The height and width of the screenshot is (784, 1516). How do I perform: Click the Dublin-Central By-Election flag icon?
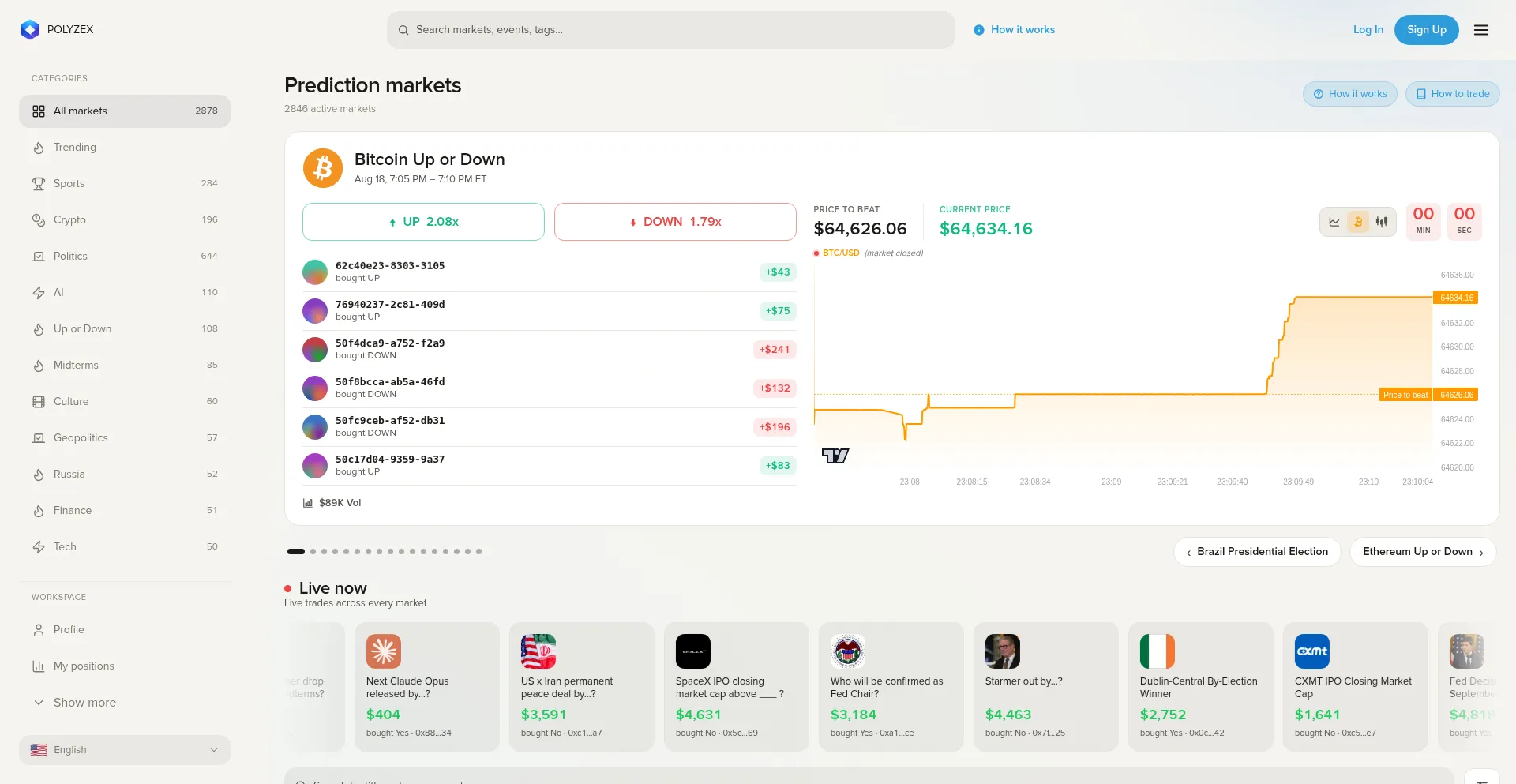(x=1158, y=651)
